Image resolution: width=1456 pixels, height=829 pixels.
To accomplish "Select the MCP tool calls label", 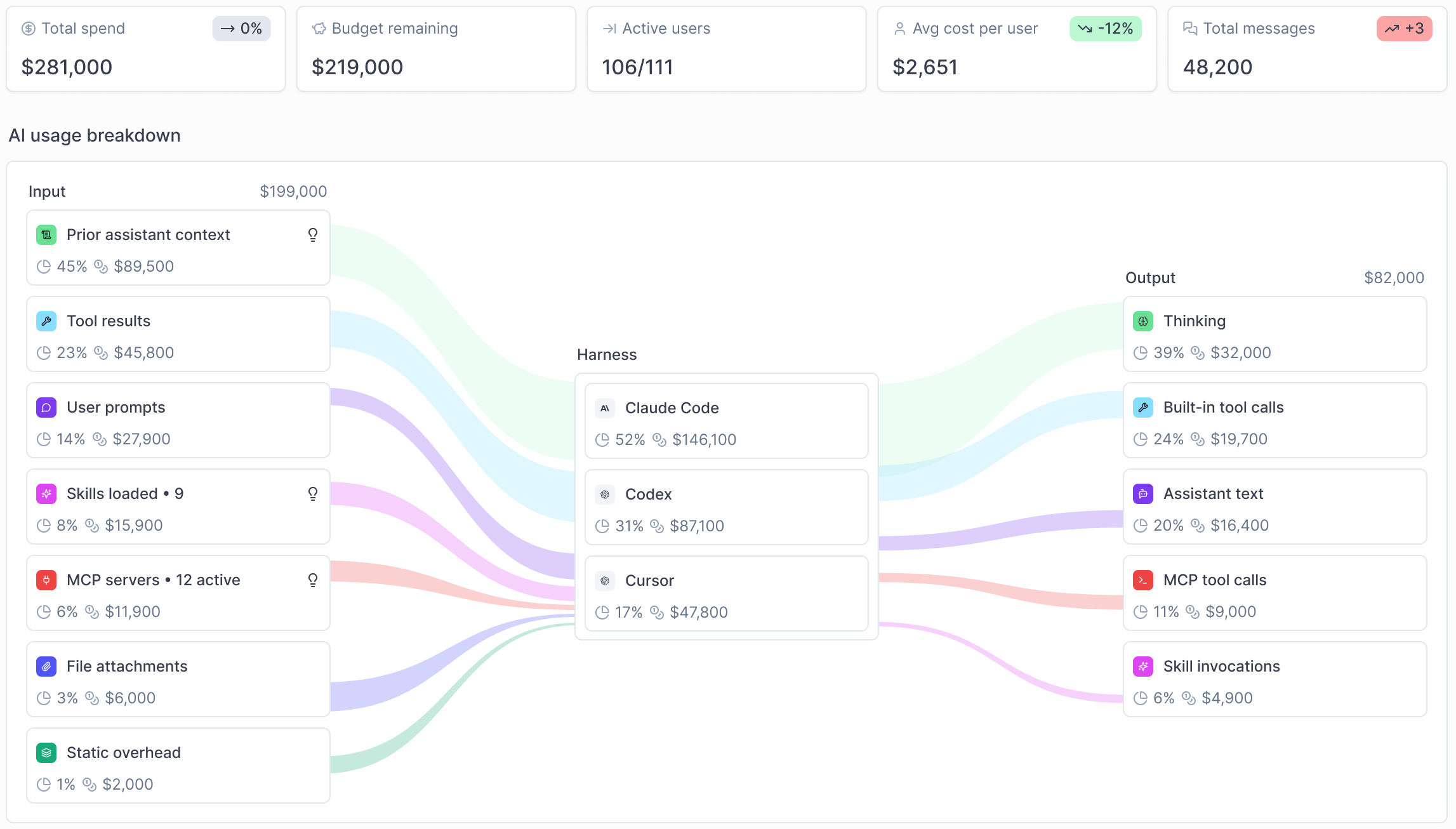I will 1215,580.
